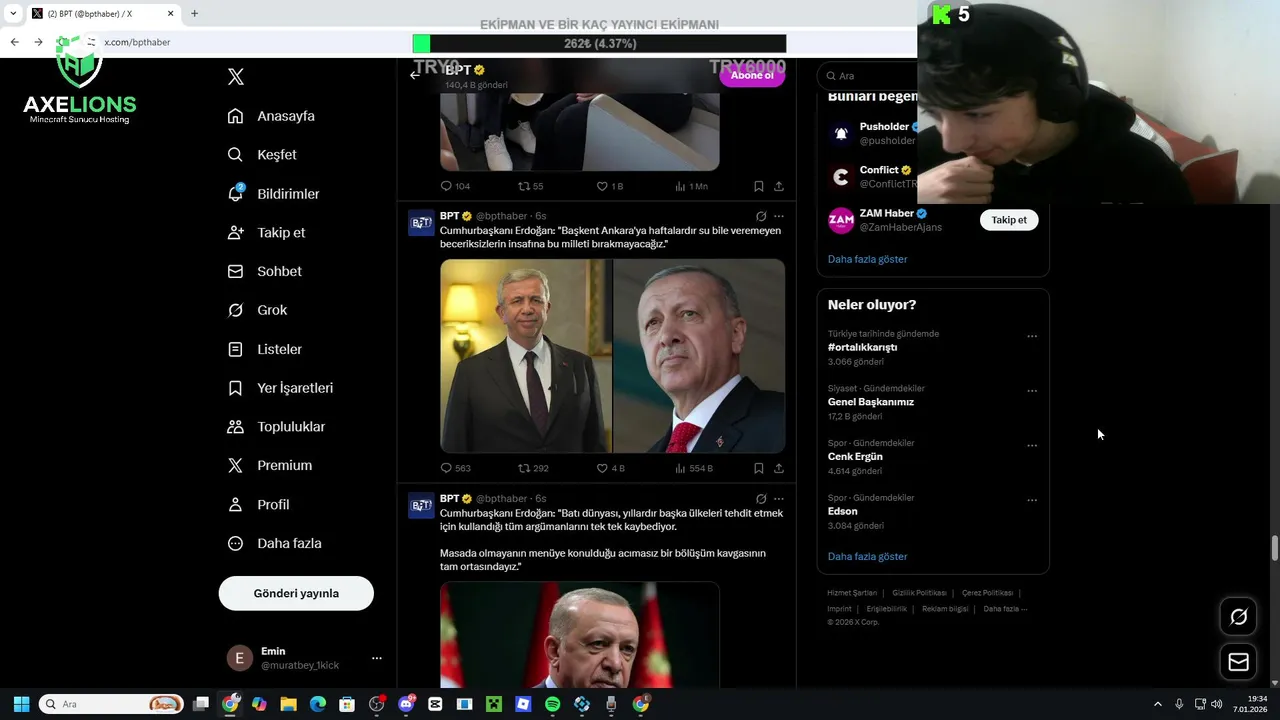Open Keşfet in the sidebar
The width and height of the screenshot is (1280, 720).
click(x=262, y=155)
